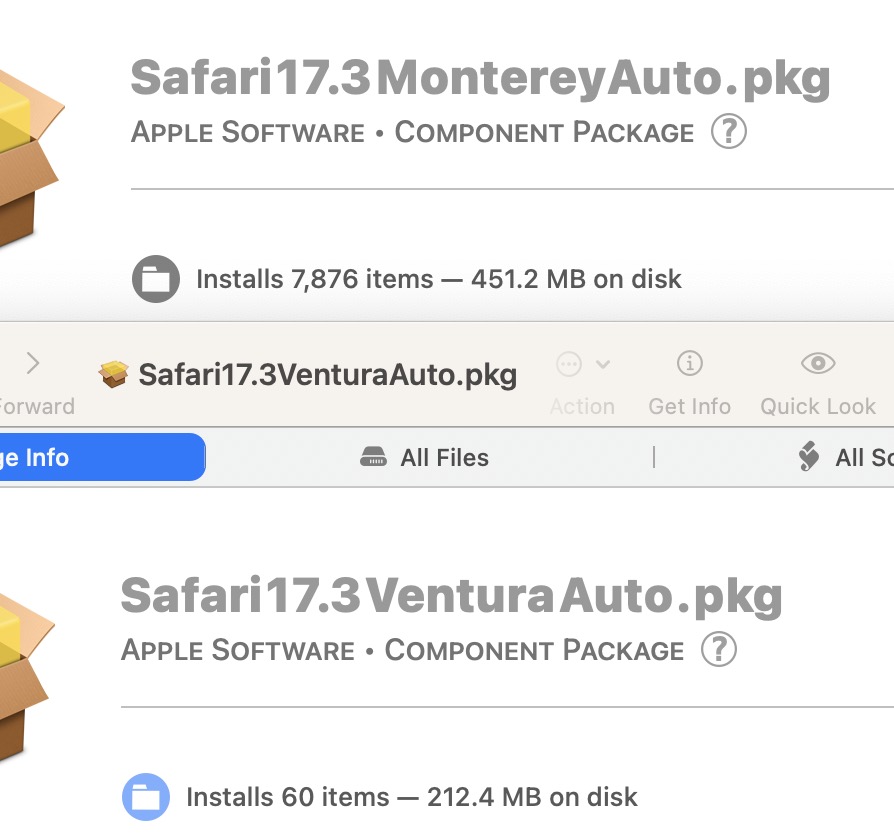The image size is (894, 840).
Task: Open Quick Look eye icon
Action: coord(818,364)
